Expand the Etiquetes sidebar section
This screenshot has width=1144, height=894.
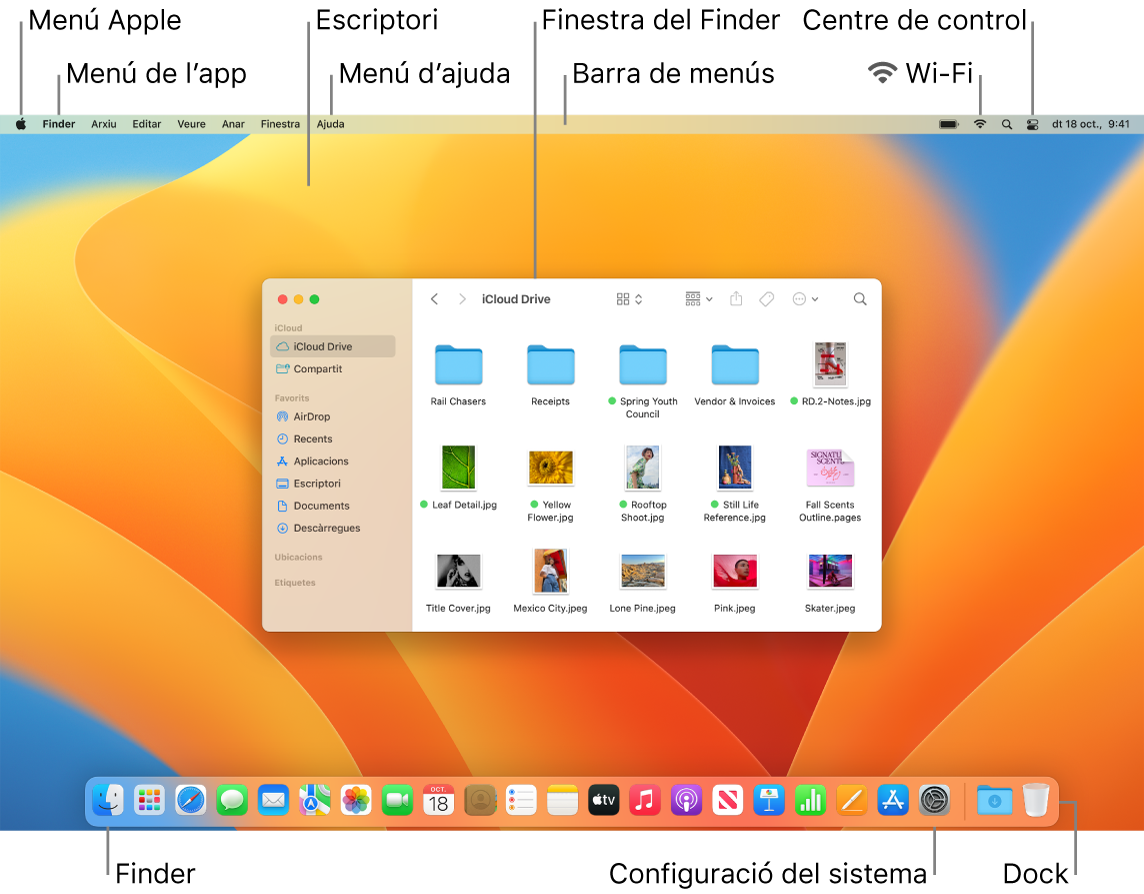click(x=295, y=583)
